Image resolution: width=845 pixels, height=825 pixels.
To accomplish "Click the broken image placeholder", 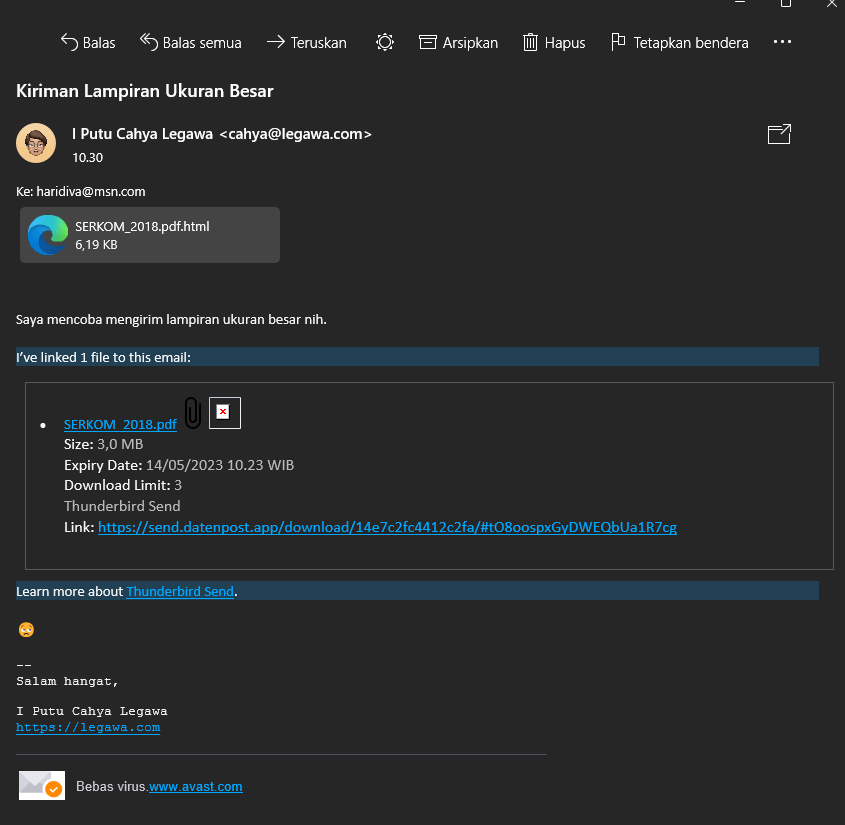I will (225, 412).
